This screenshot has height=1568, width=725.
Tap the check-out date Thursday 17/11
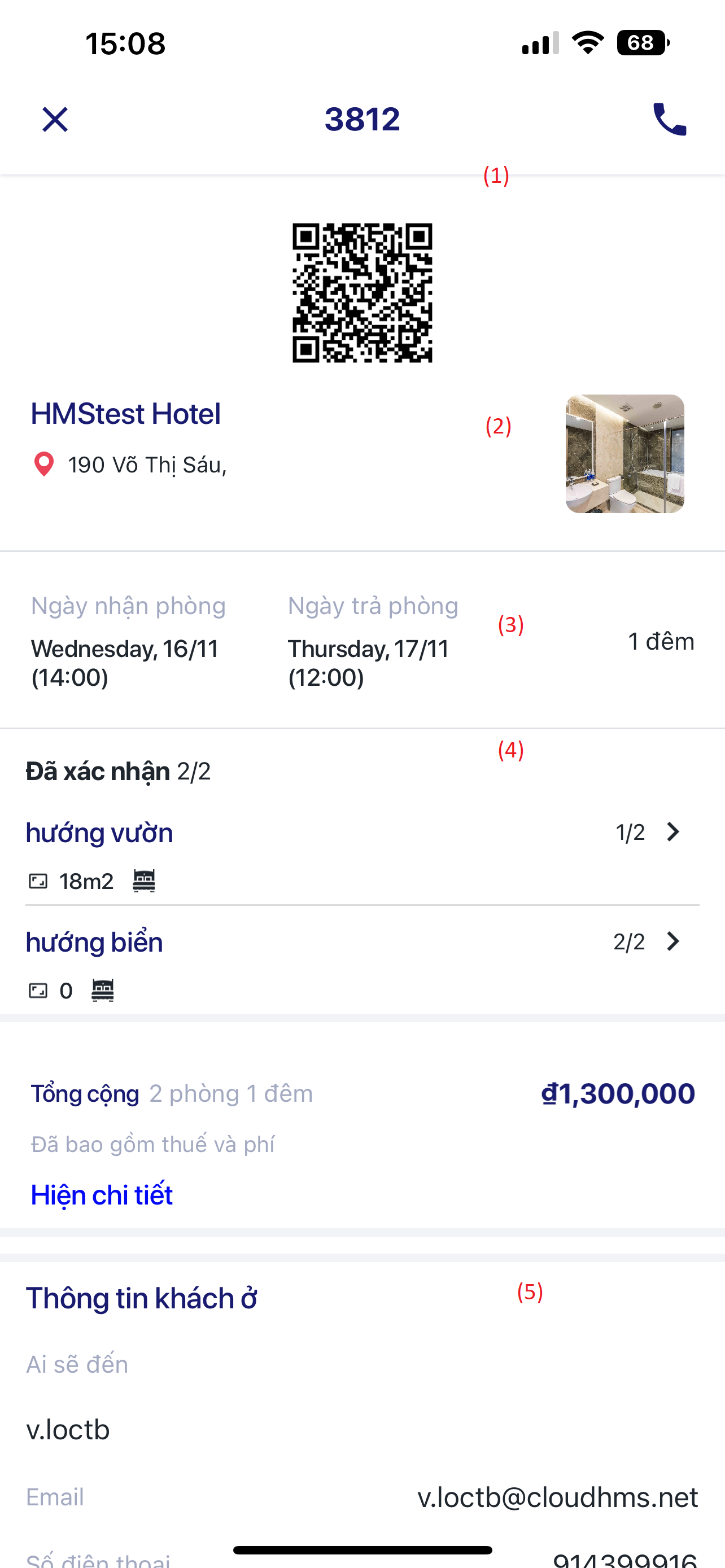(x=368, y=662)
